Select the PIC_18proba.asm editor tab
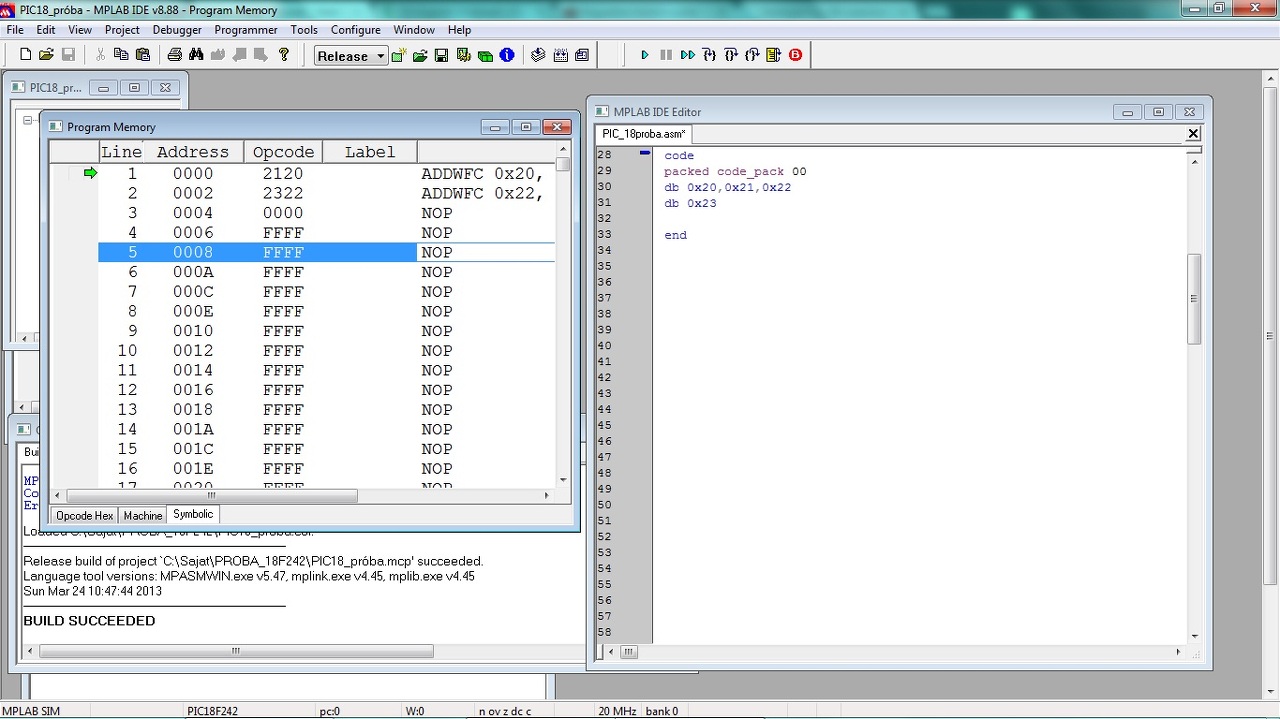The height and width of the screenshot is (719, 1280). pos(643,134)
